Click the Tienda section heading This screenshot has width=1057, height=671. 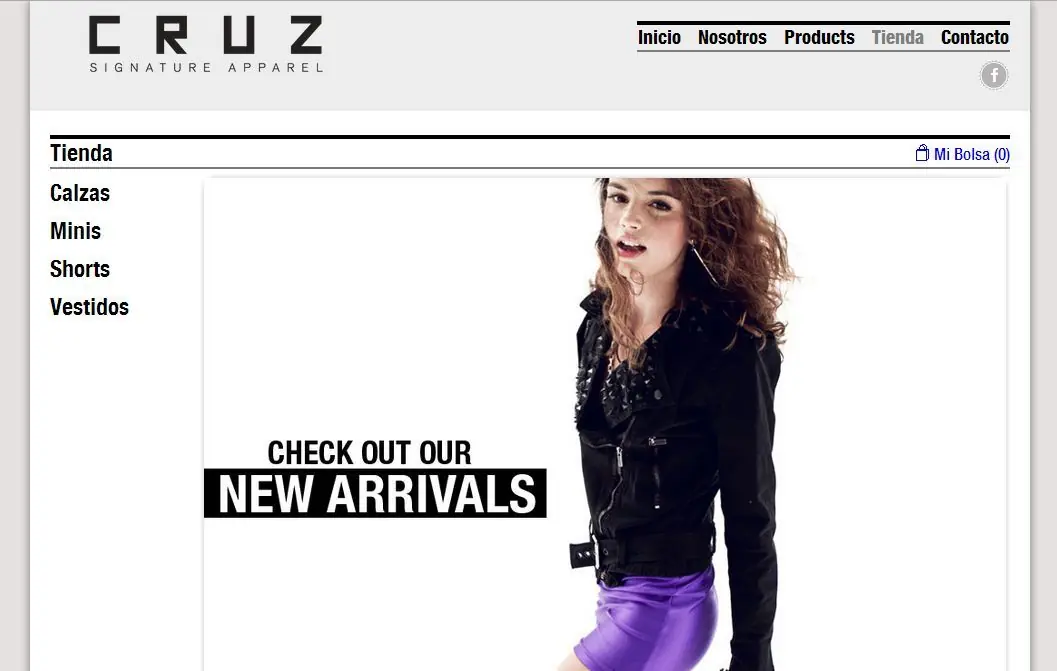click(x=81, y=153)
